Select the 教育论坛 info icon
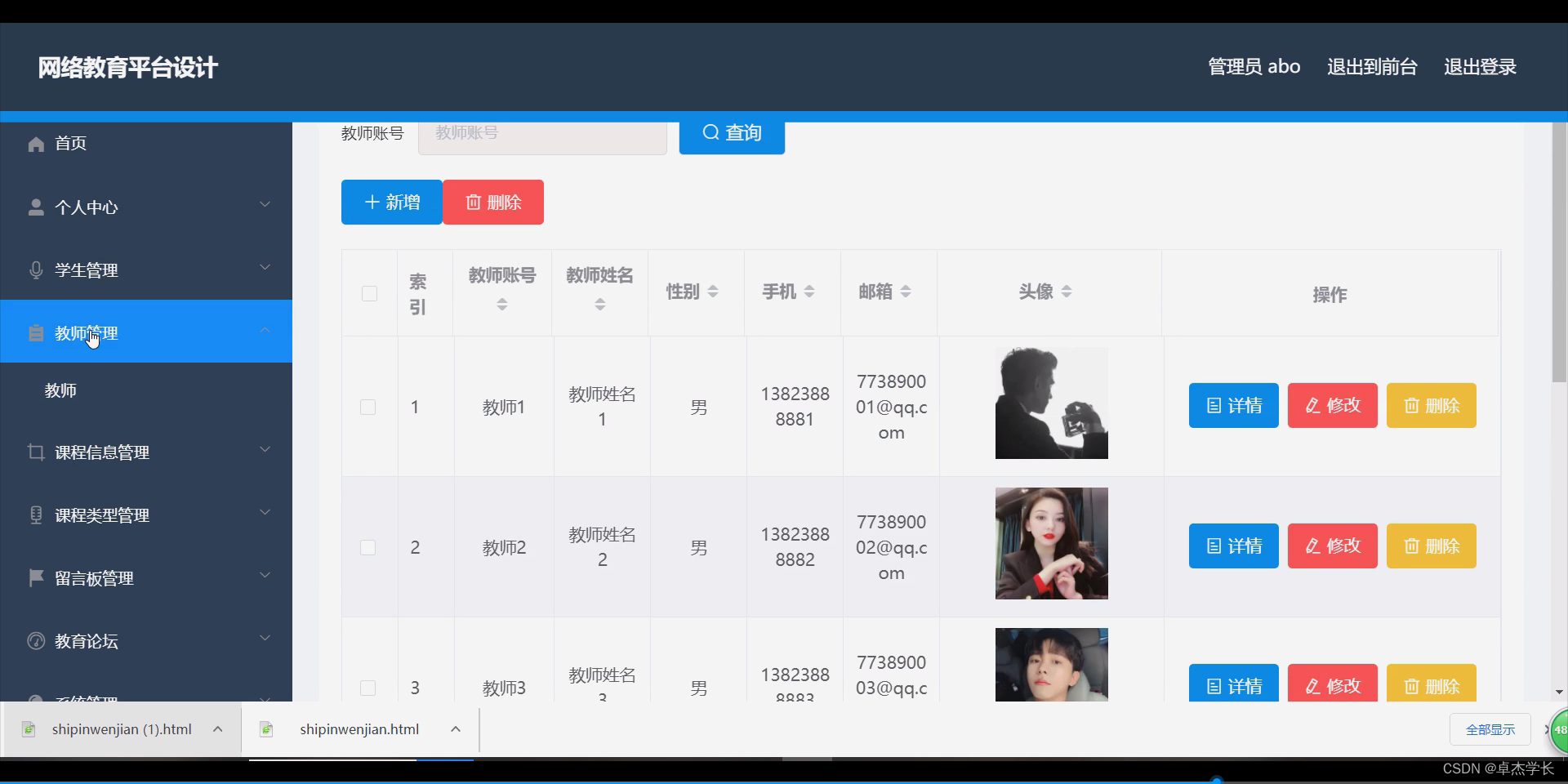 36,641
